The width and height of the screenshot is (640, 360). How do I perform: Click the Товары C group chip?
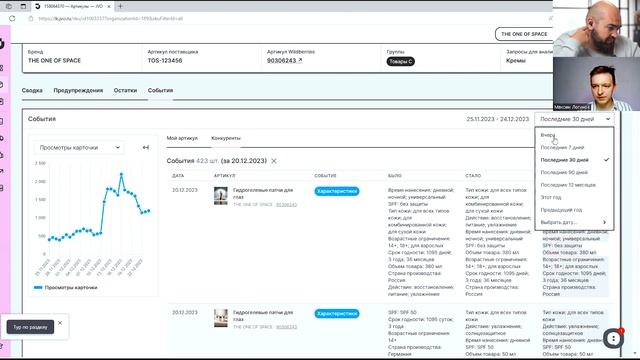pos(400,61)
